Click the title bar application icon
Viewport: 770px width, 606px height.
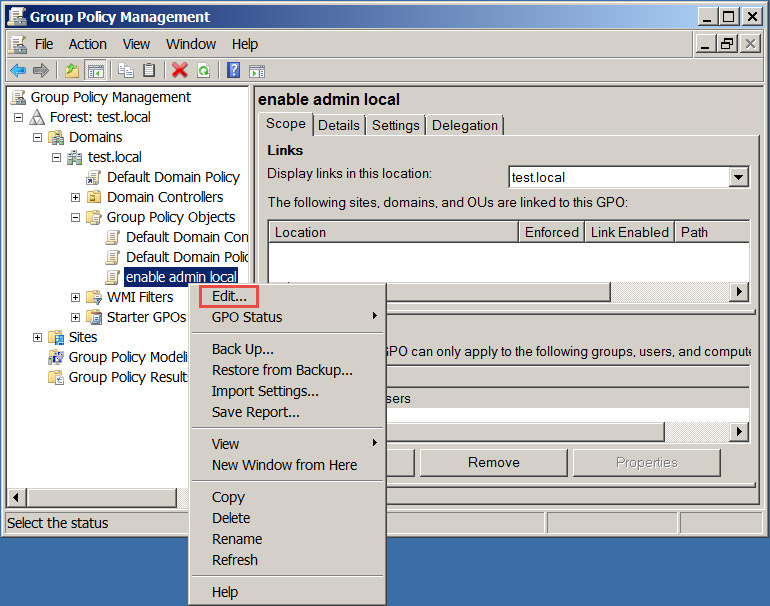[17, 17]
